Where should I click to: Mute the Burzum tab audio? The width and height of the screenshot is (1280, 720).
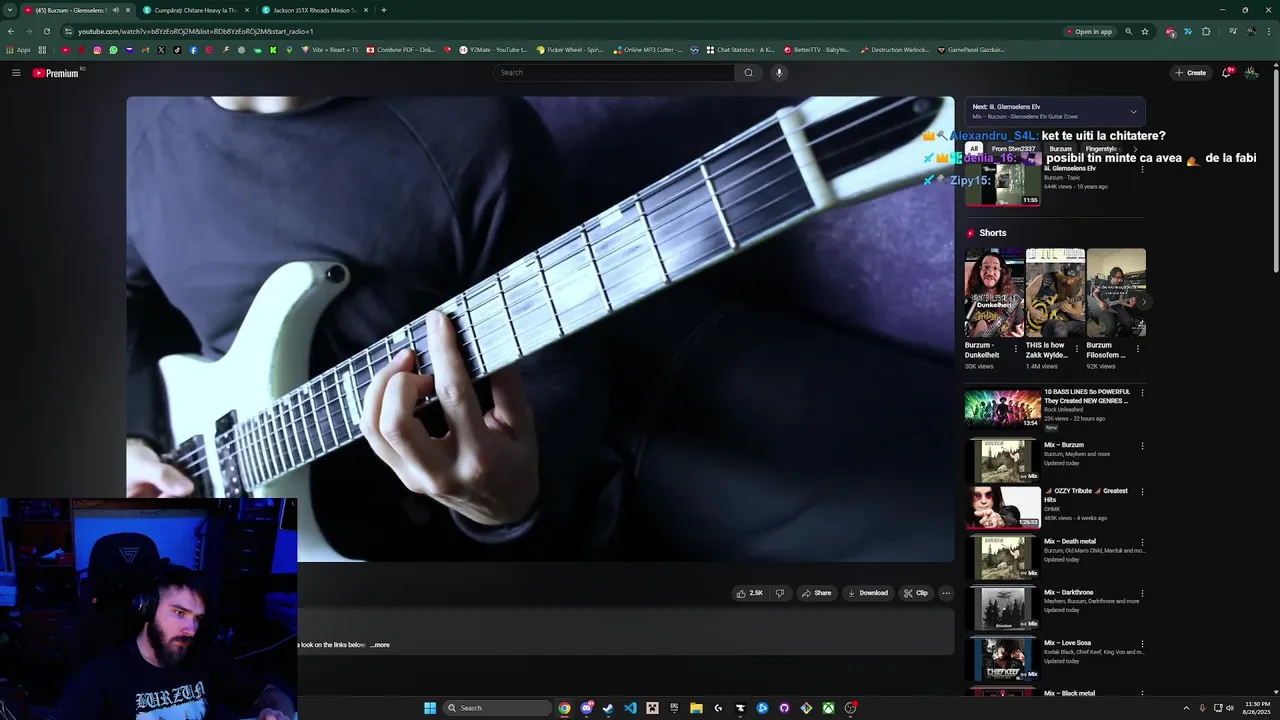click(115, 10)
